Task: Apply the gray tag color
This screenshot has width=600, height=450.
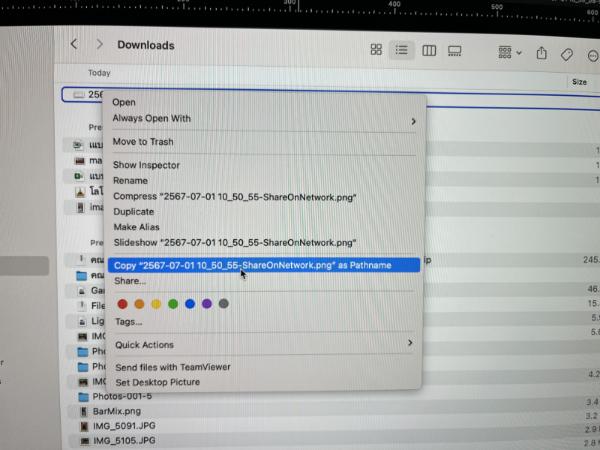Action: click(x=223, y=304)
